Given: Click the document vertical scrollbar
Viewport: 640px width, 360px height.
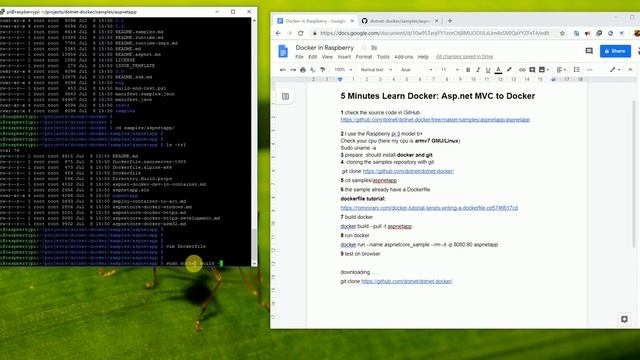Looking at the screenshot, I should [x=634, y=173].
